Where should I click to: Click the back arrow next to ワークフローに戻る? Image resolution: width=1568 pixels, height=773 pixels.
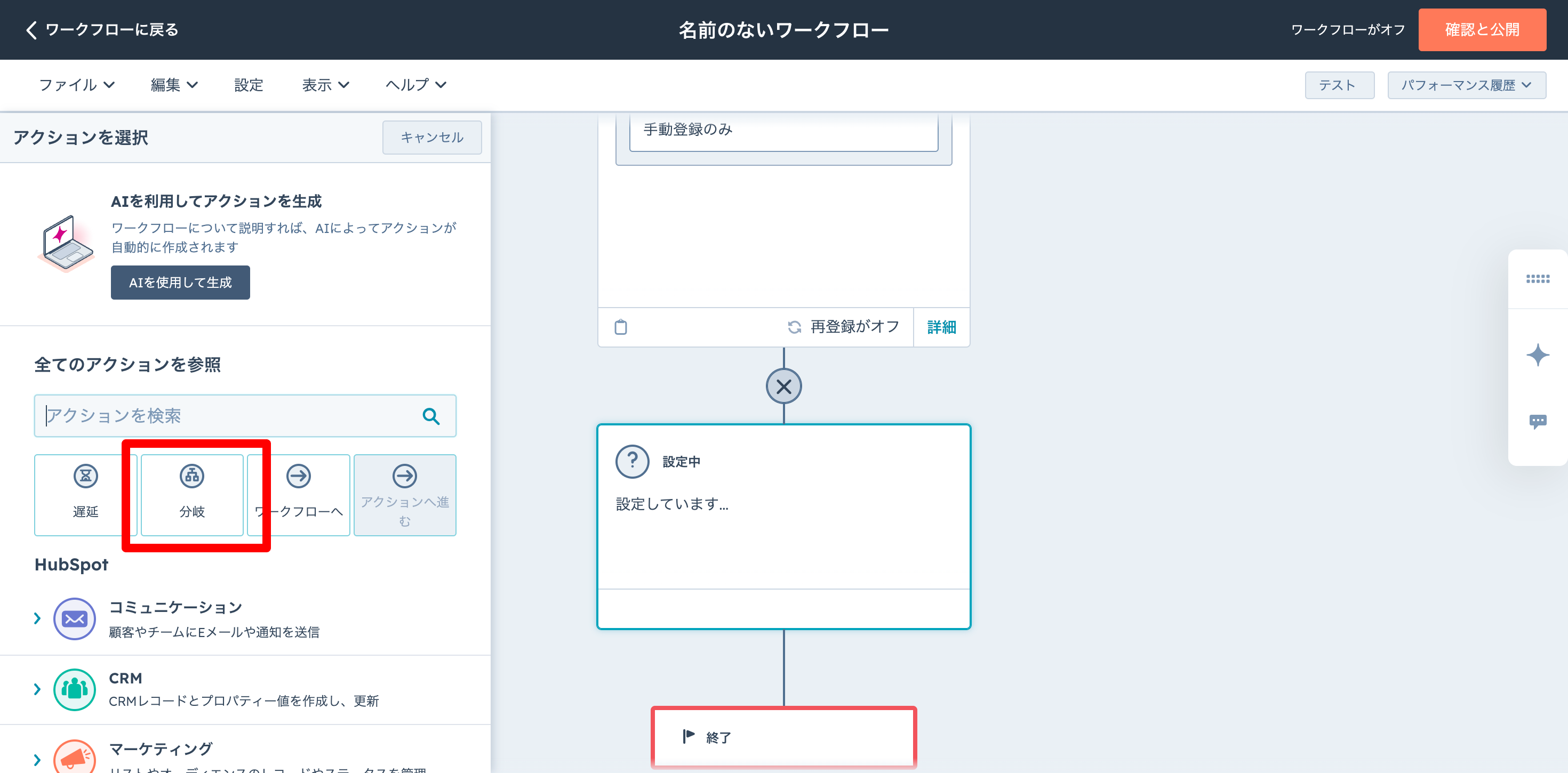tap(31, 30)
